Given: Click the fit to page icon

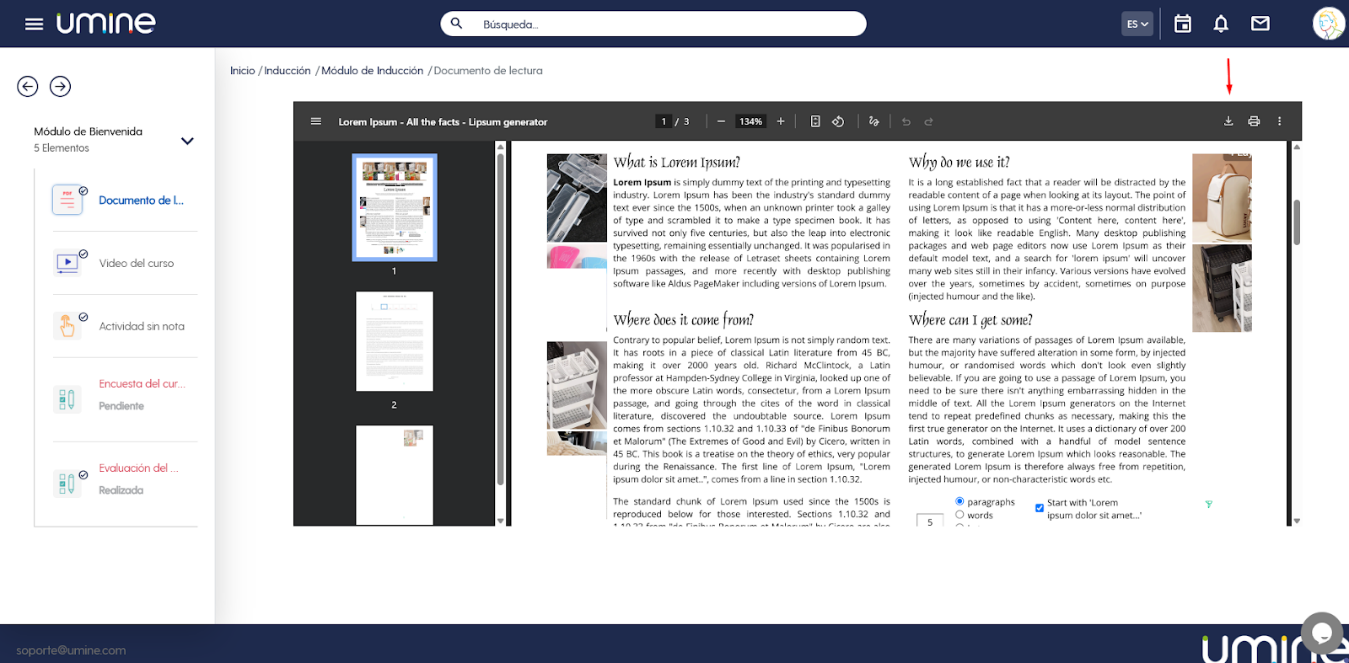Looking at the screenshot, I should click(815, 121).
